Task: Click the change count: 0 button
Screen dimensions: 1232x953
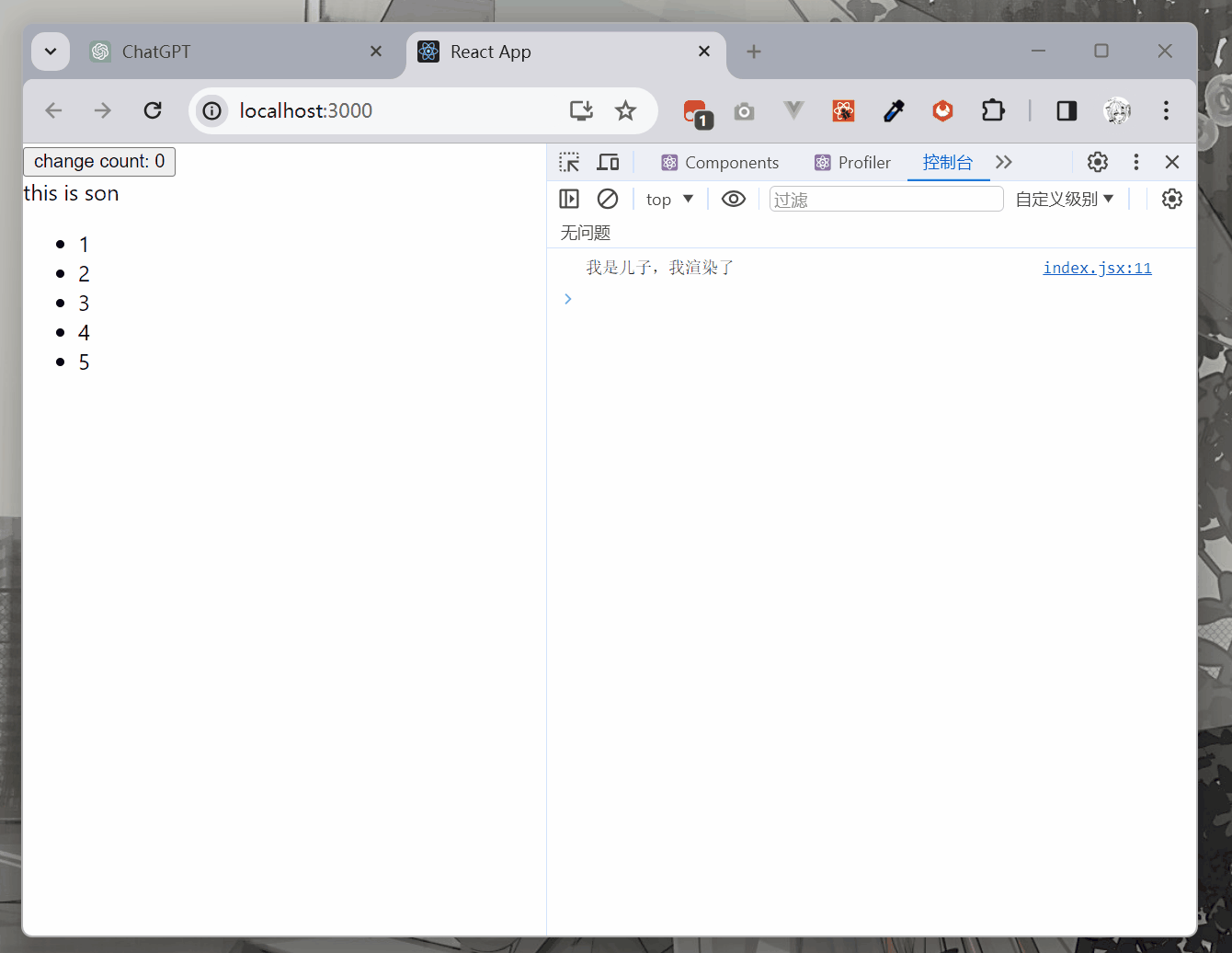Action: [x=99, y=162]
